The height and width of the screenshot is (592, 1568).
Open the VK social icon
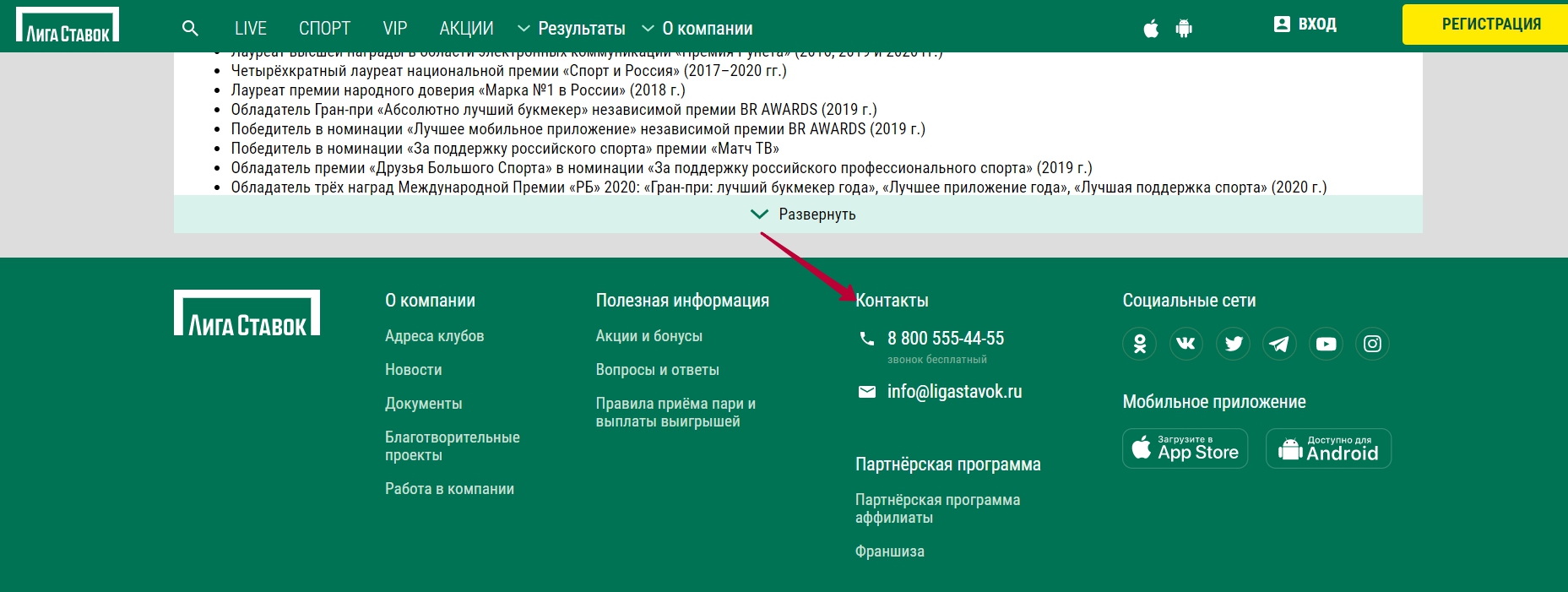pyautogui.click(x=1186, y=344)
